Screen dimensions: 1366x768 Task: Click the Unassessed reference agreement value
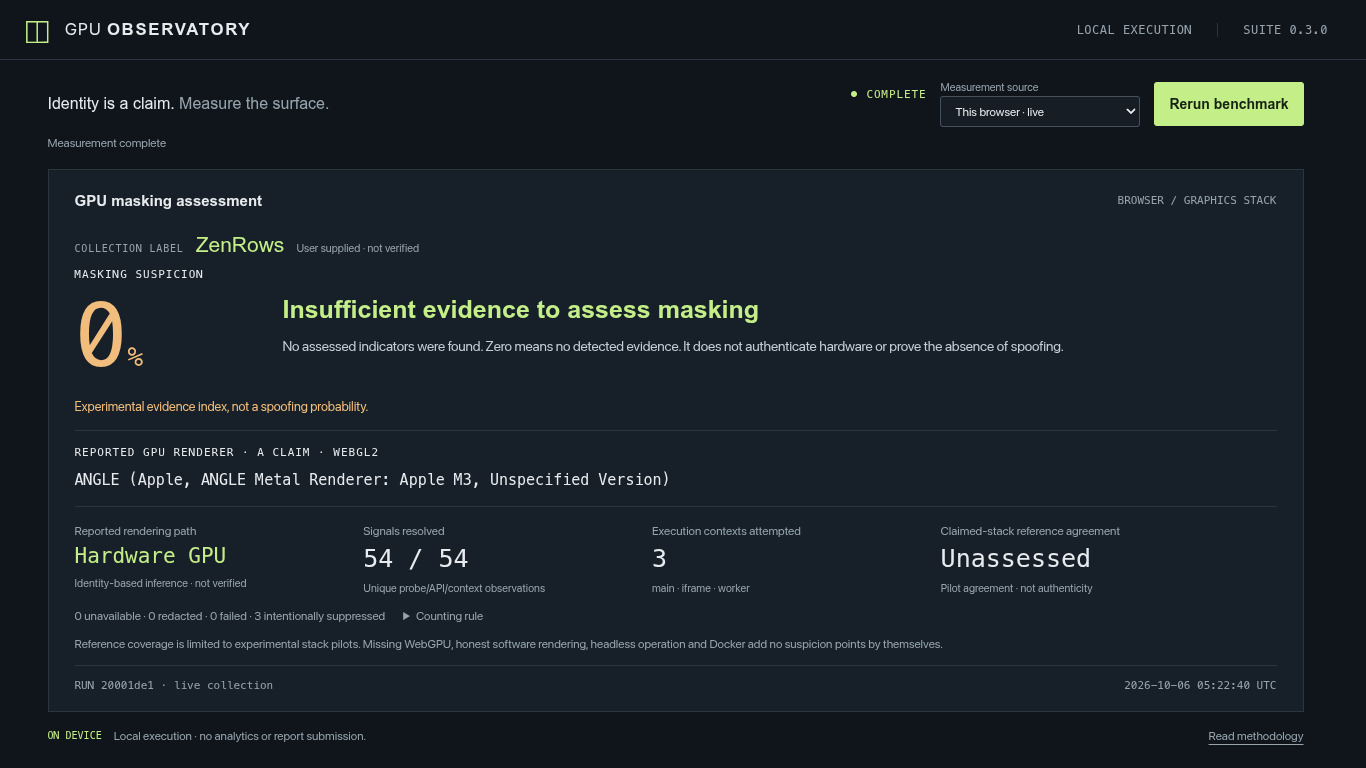1015,559
